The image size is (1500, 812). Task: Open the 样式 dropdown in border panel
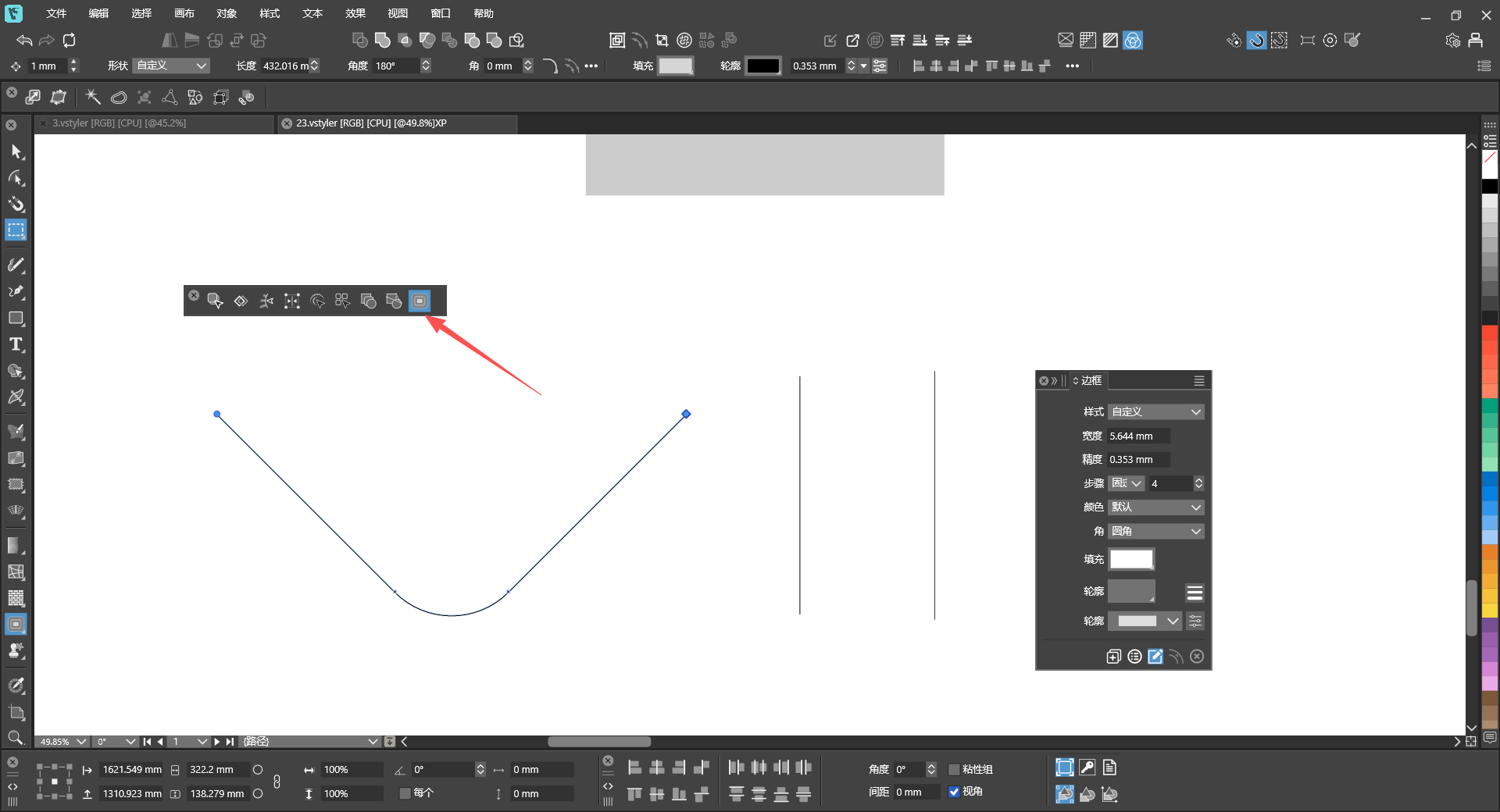[x=1156, y=411]
